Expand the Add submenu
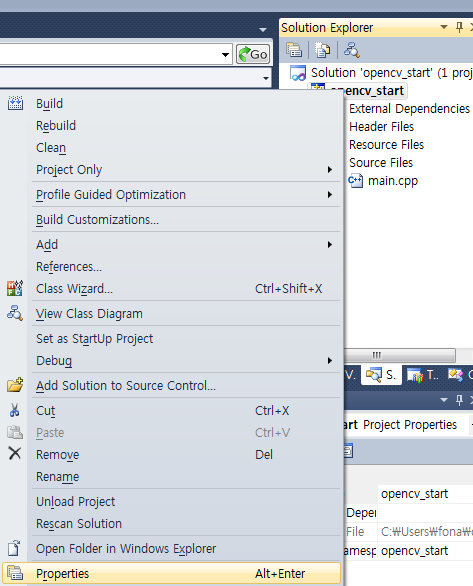The width and height of the screenshot is (473, 586). coord(171,245)
